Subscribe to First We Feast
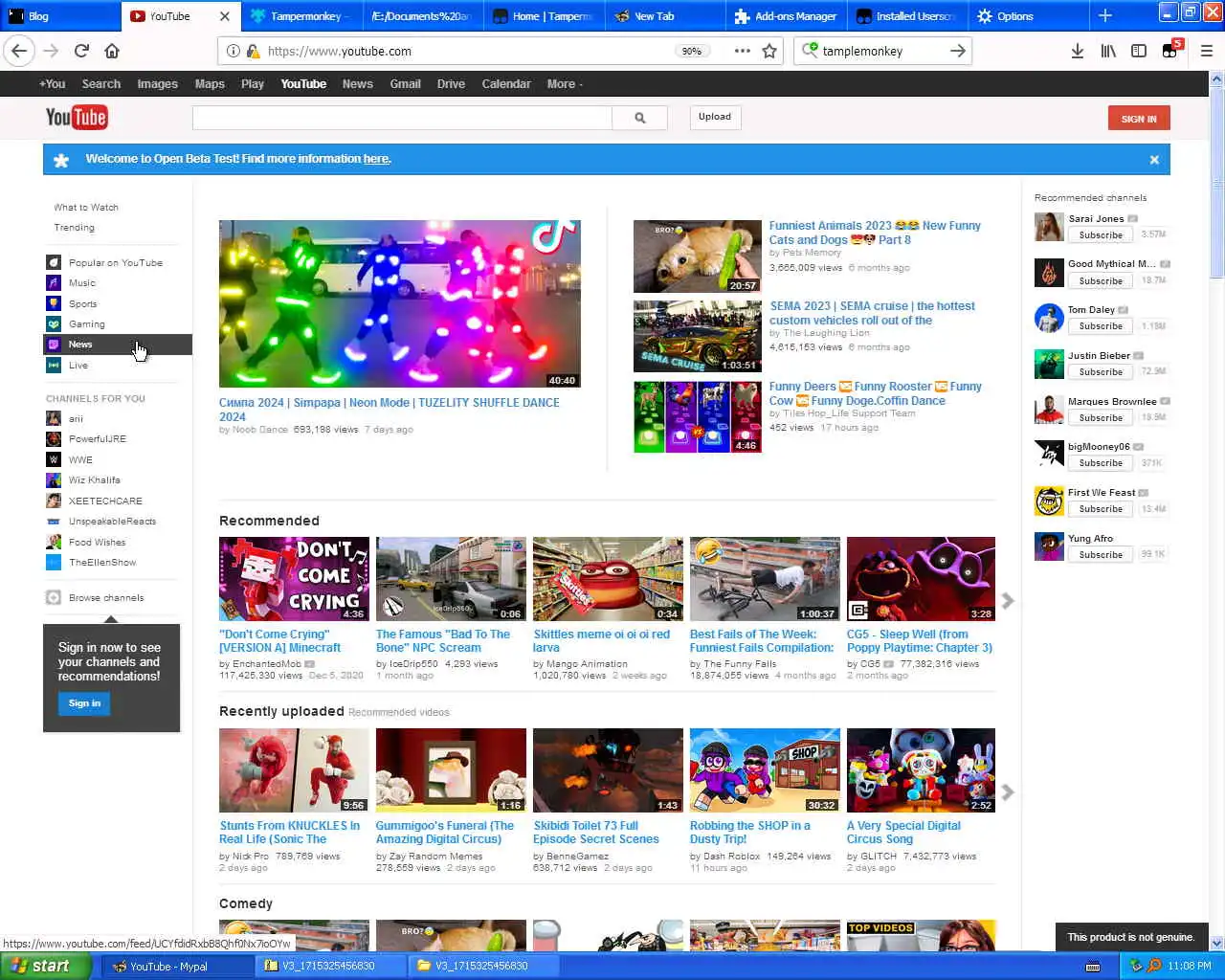Screen dimensions: 1225x980 [1101, 508]
